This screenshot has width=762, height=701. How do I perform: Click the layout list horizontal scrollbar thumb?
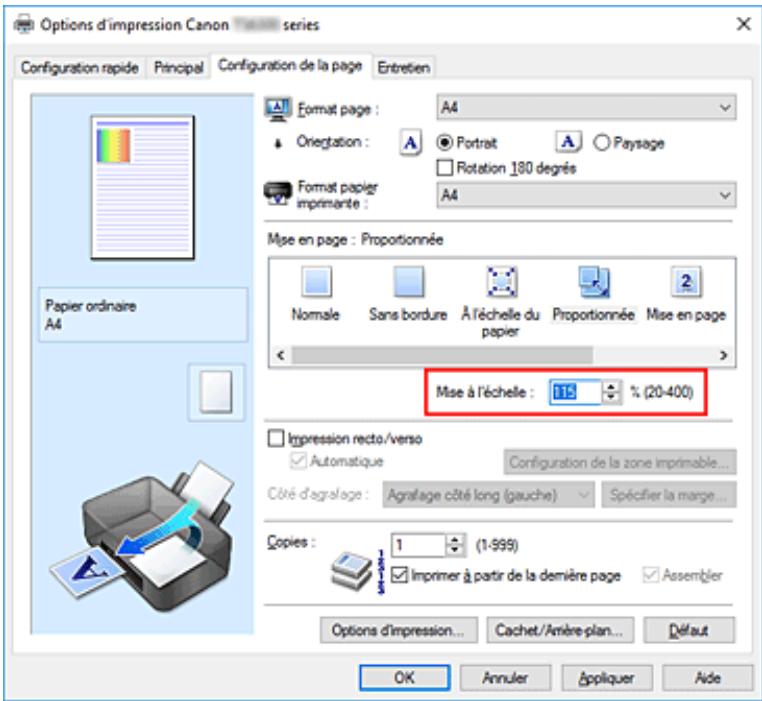[442, 355]
